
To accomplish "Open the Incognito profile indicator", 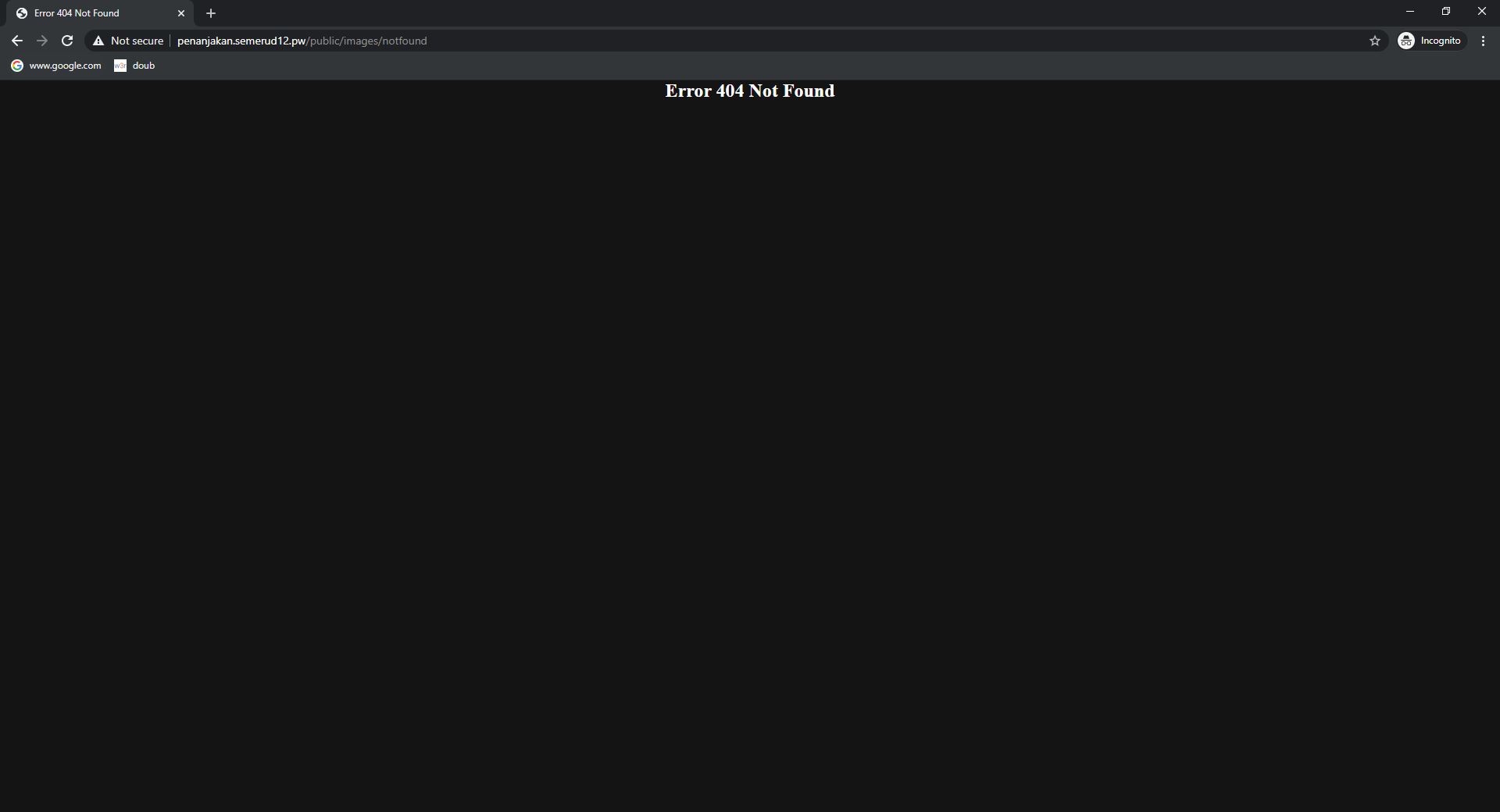I will pos(1431,41).
